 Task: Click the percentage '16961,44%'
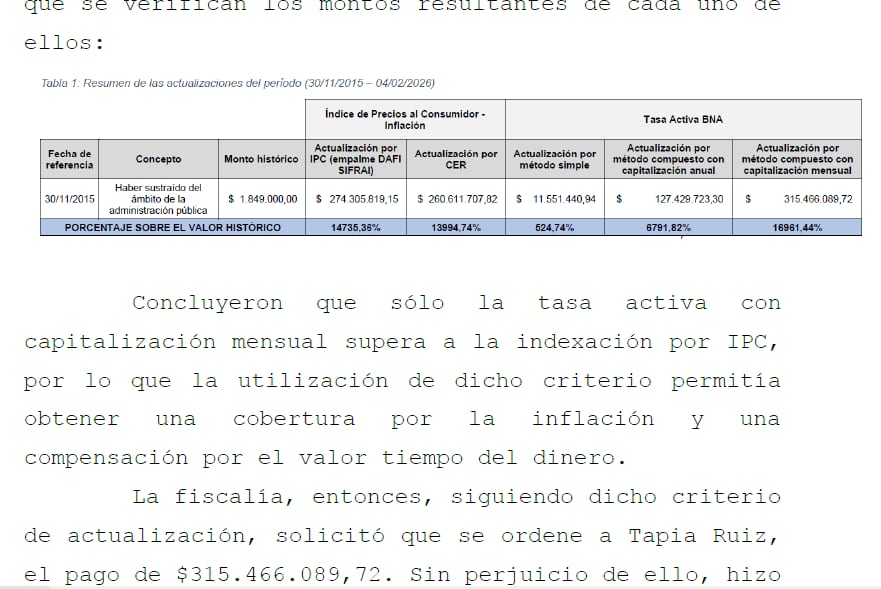coord(797,228)
